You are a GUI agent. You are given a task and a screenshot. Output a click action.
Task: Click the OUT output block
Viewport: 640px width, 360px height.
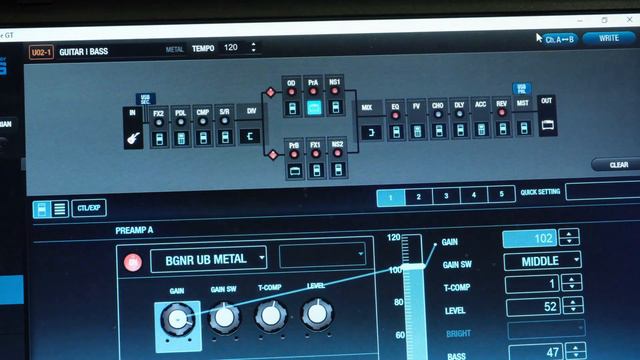(x=547, y=116)
